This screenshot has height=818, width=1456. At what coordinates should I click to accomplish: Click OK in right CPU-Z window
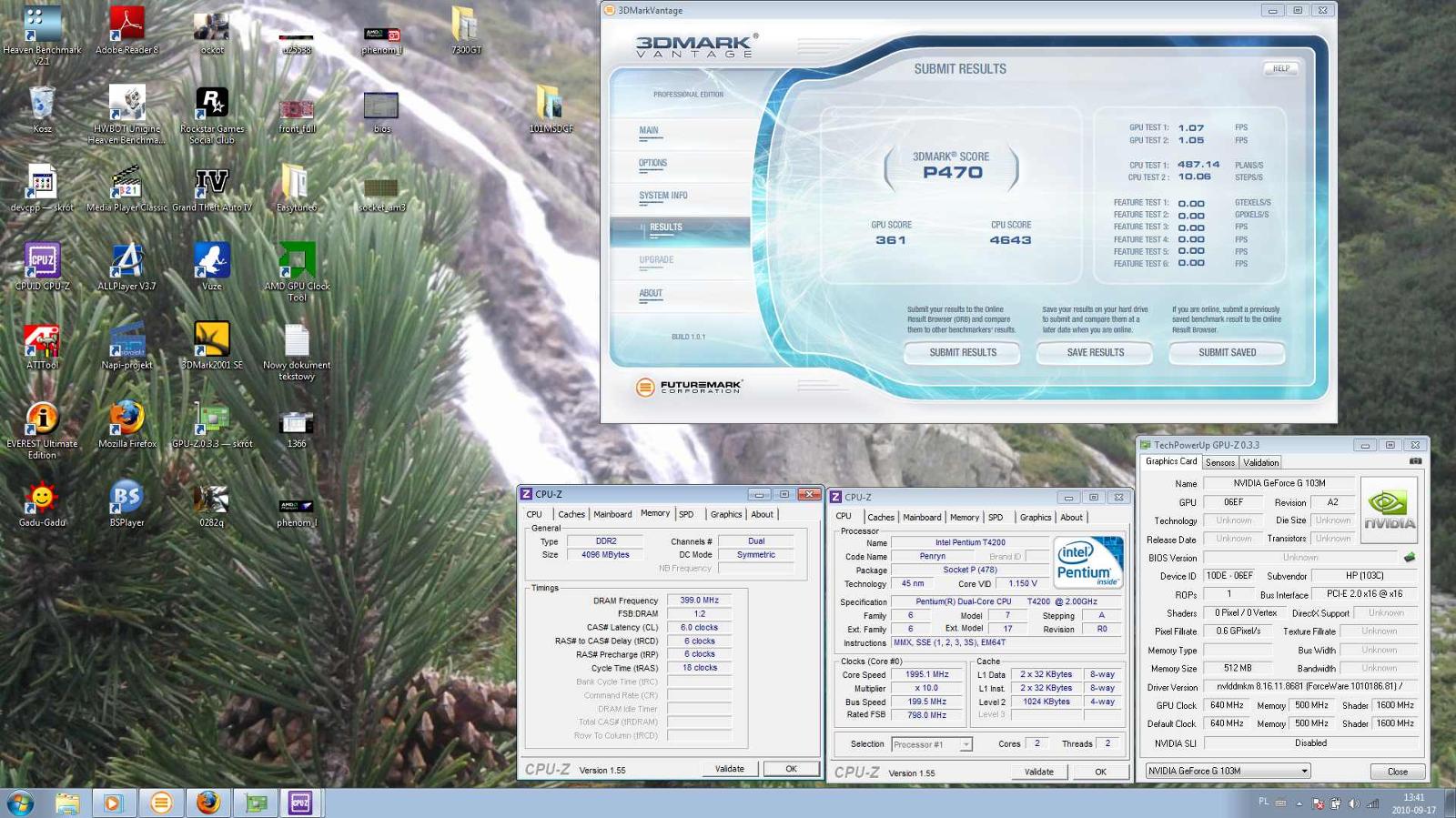pos(1100,772)
